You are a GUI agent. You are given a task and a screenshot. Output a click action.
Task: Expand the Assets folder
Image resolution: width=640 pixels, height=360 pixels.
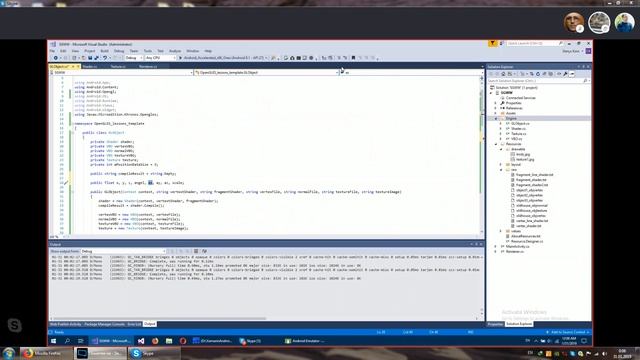[496, 113]
